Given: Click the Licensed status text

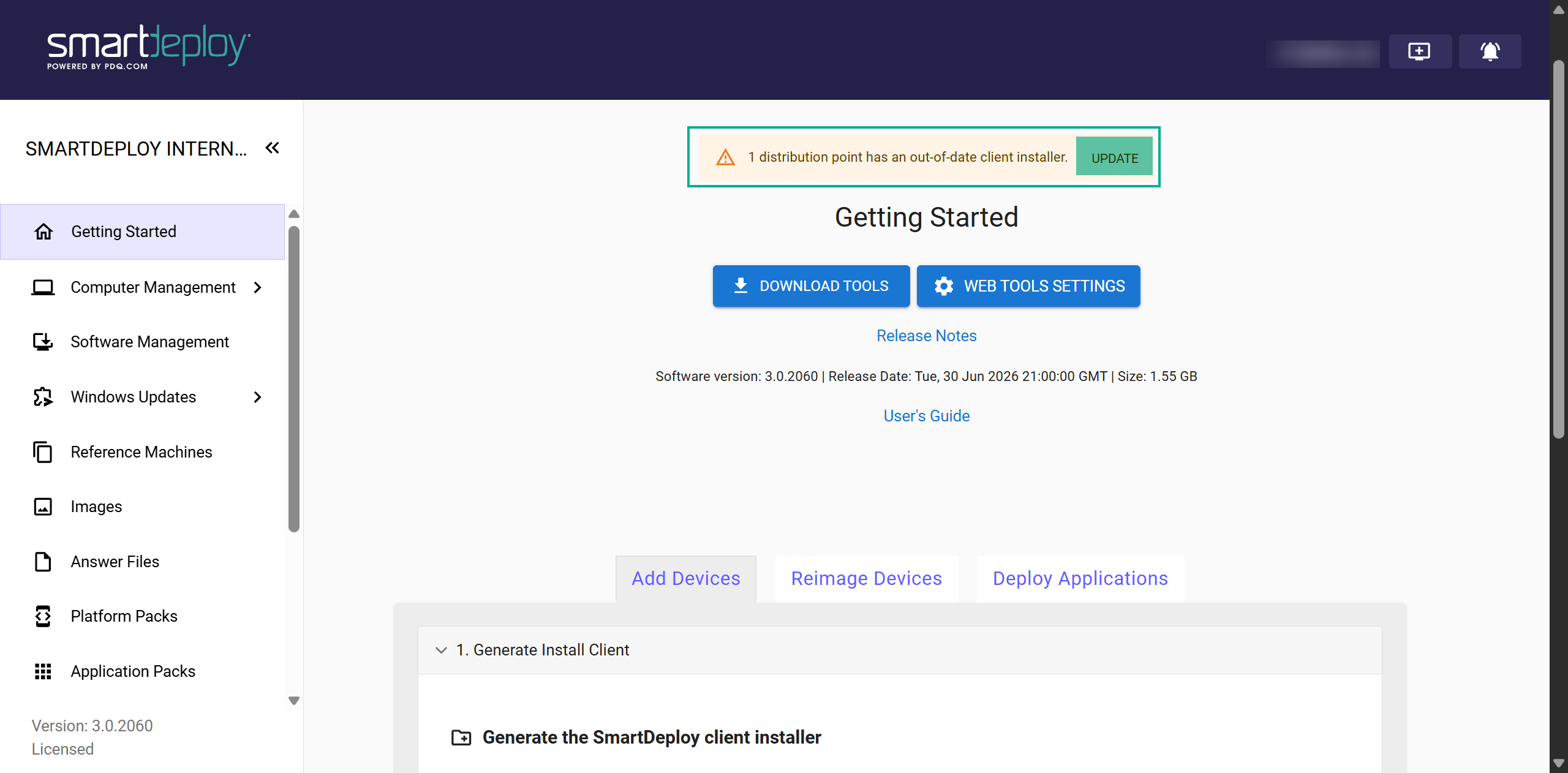Looking at the screenshot, I should pyautogui.click(x=62, y=749).
